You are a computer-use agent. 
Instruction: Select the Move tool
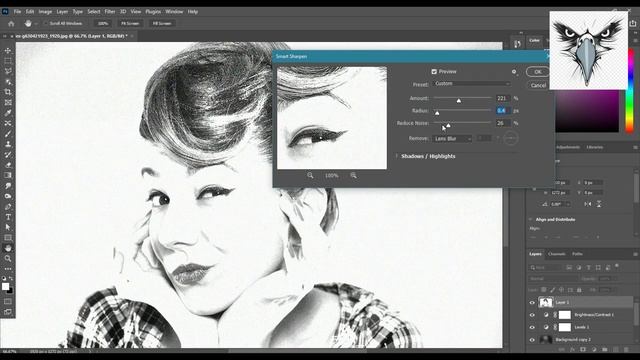pyautogui.click(x=8, y=51)
